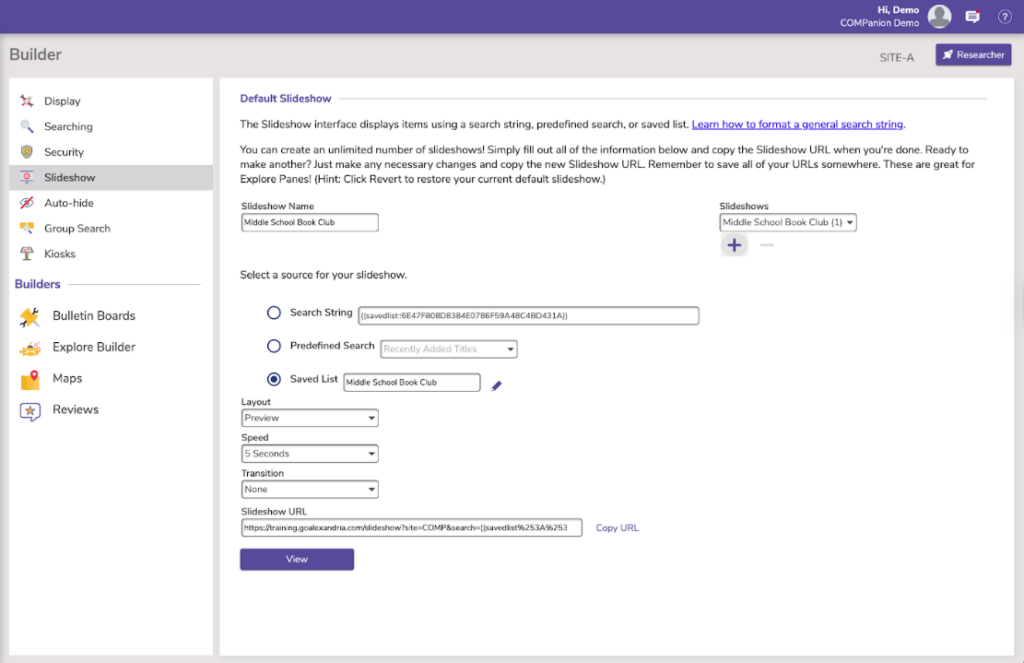Image resolution: width=1024 pixels, height=663 pixels.
Task: Click the pencil icon beside Saved List
Action: (497, 385)
